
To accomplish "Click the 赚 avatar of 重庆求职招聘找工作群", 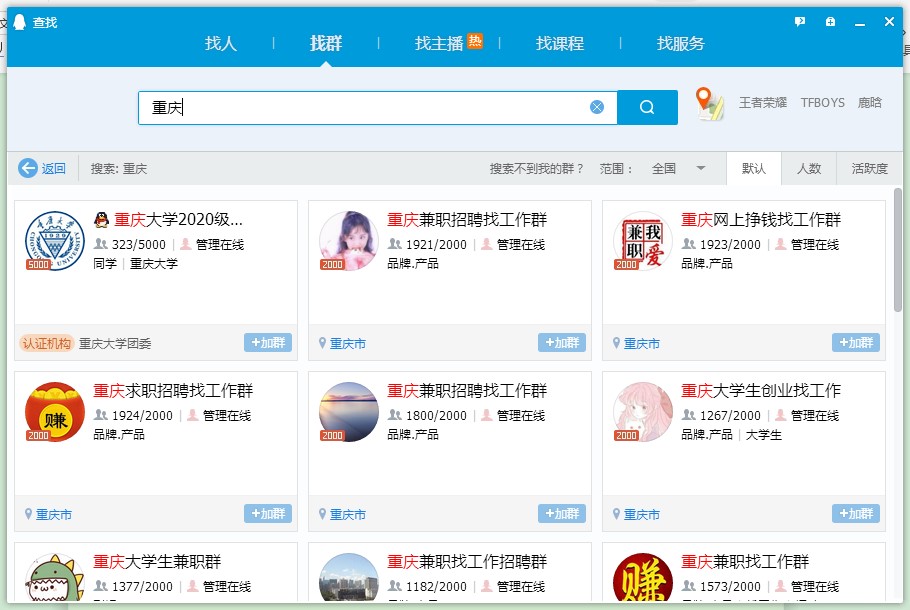I will [54, 412].
